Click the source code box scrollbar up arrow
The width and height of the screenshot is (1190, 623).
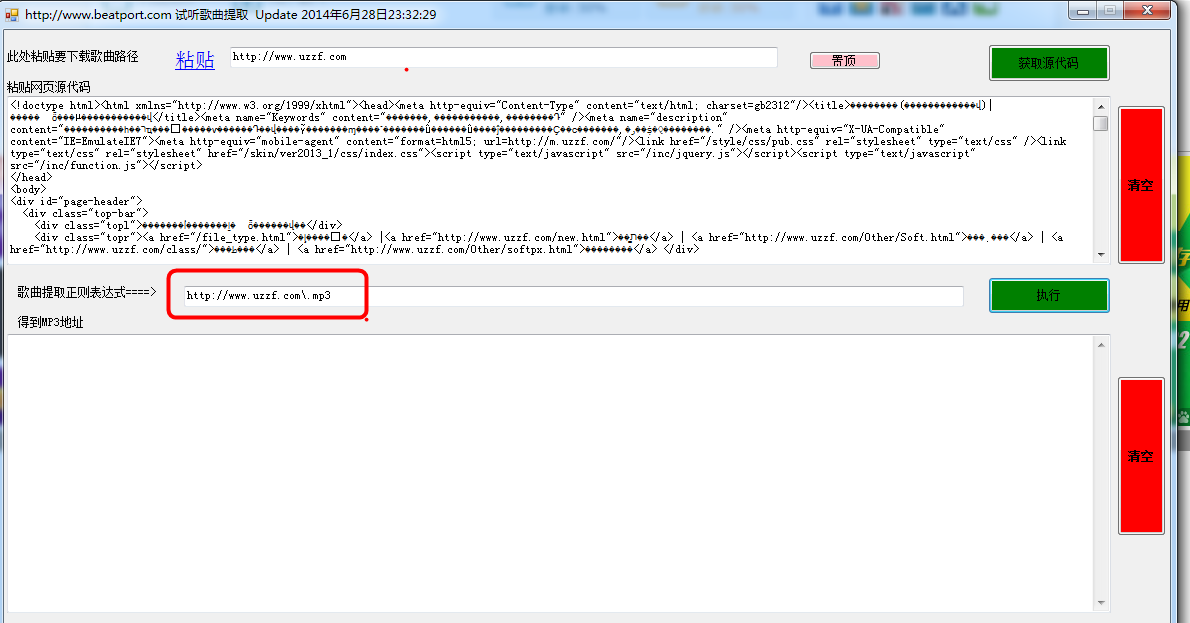point(1101,106)
